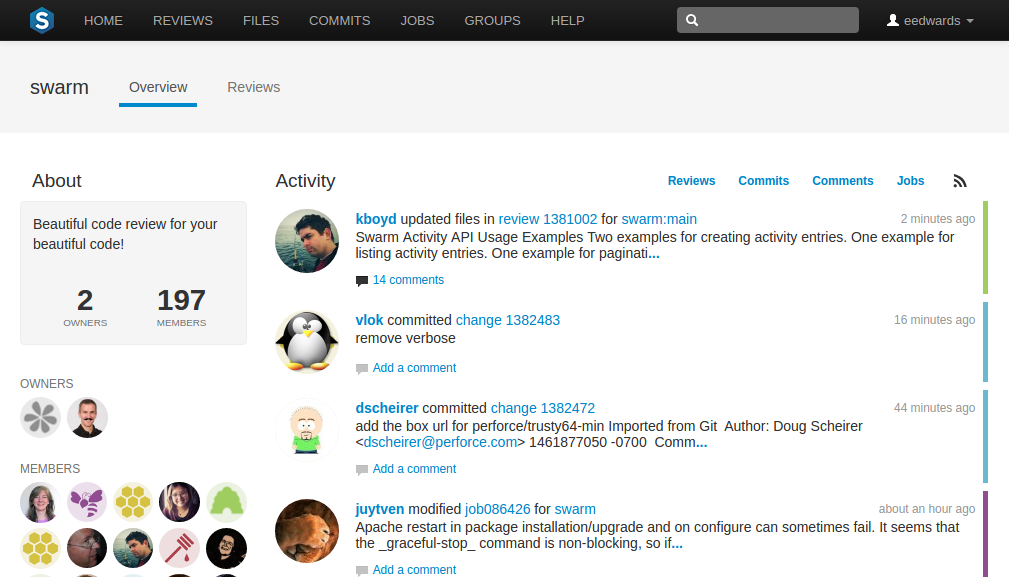
Task: Select the purple bee member avatar
Action: [x=87, y=502]
